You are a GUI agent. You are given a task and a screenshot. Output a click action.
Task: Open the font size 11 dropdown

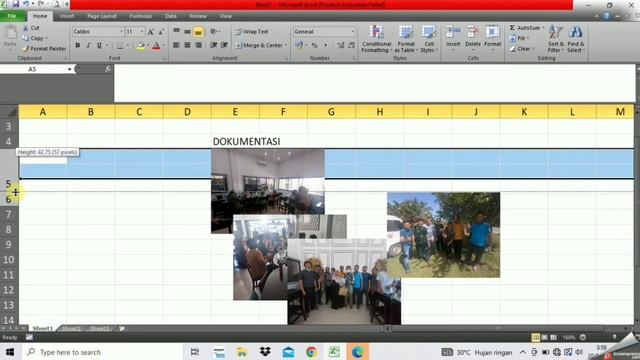142,31
